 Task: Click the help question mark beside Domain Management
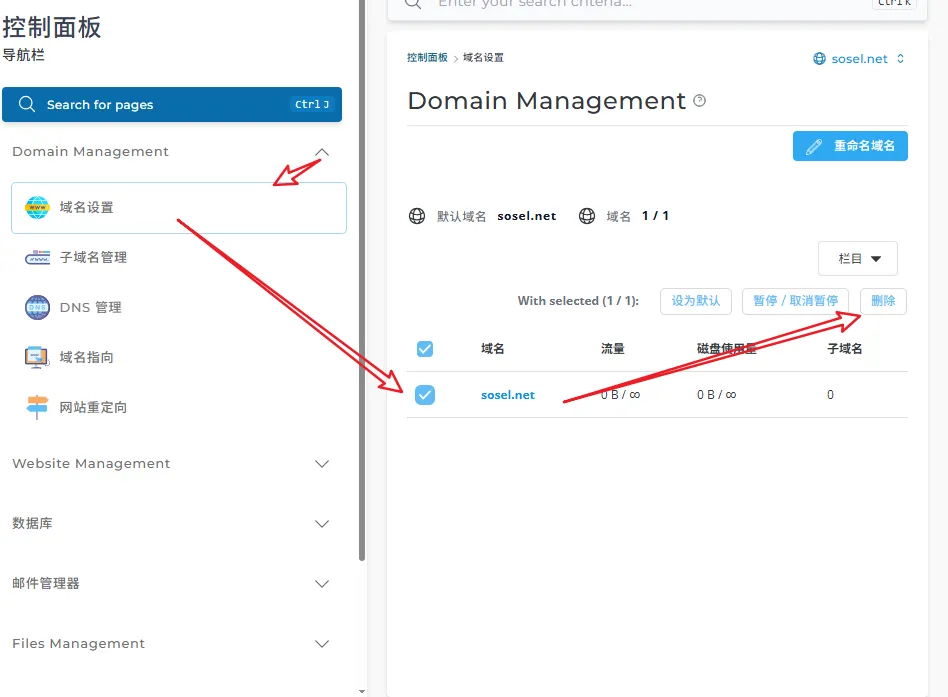pyautogui.click(x=700, y=100)
